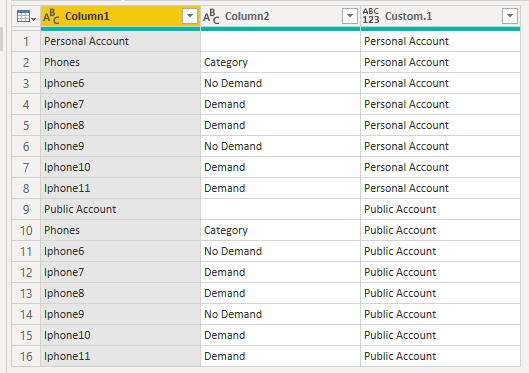Screen dimensions: 529x373
Task: Click 'No Demand' cell in row 11
Action: [280, 251]
